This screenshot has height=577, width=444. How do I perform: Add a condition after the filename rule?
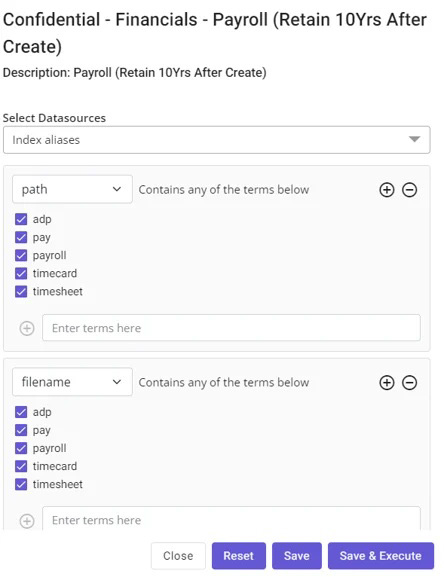click(387, 383)
